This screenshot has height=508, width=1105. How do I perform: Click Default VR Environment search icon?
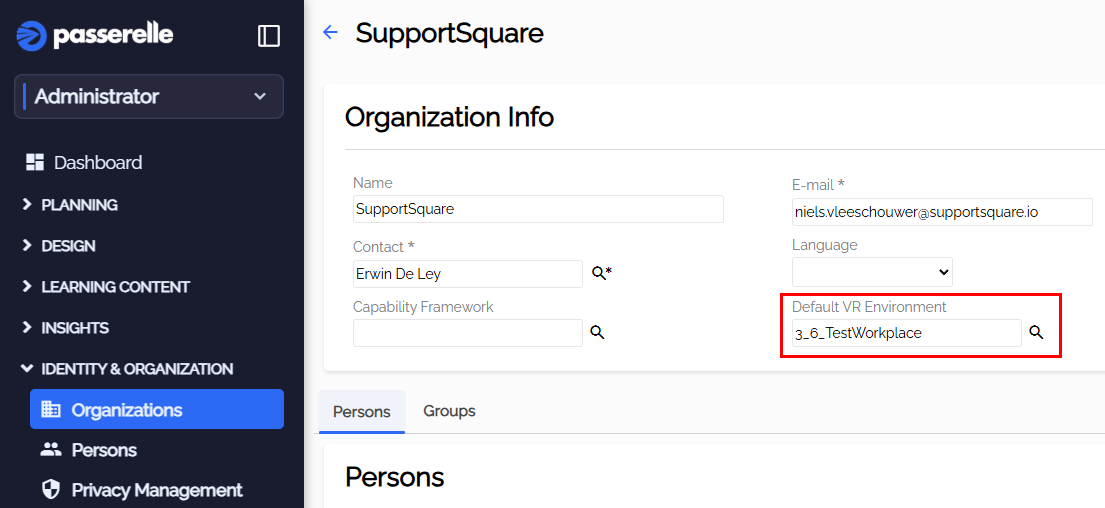click(x=1036, y=333)
